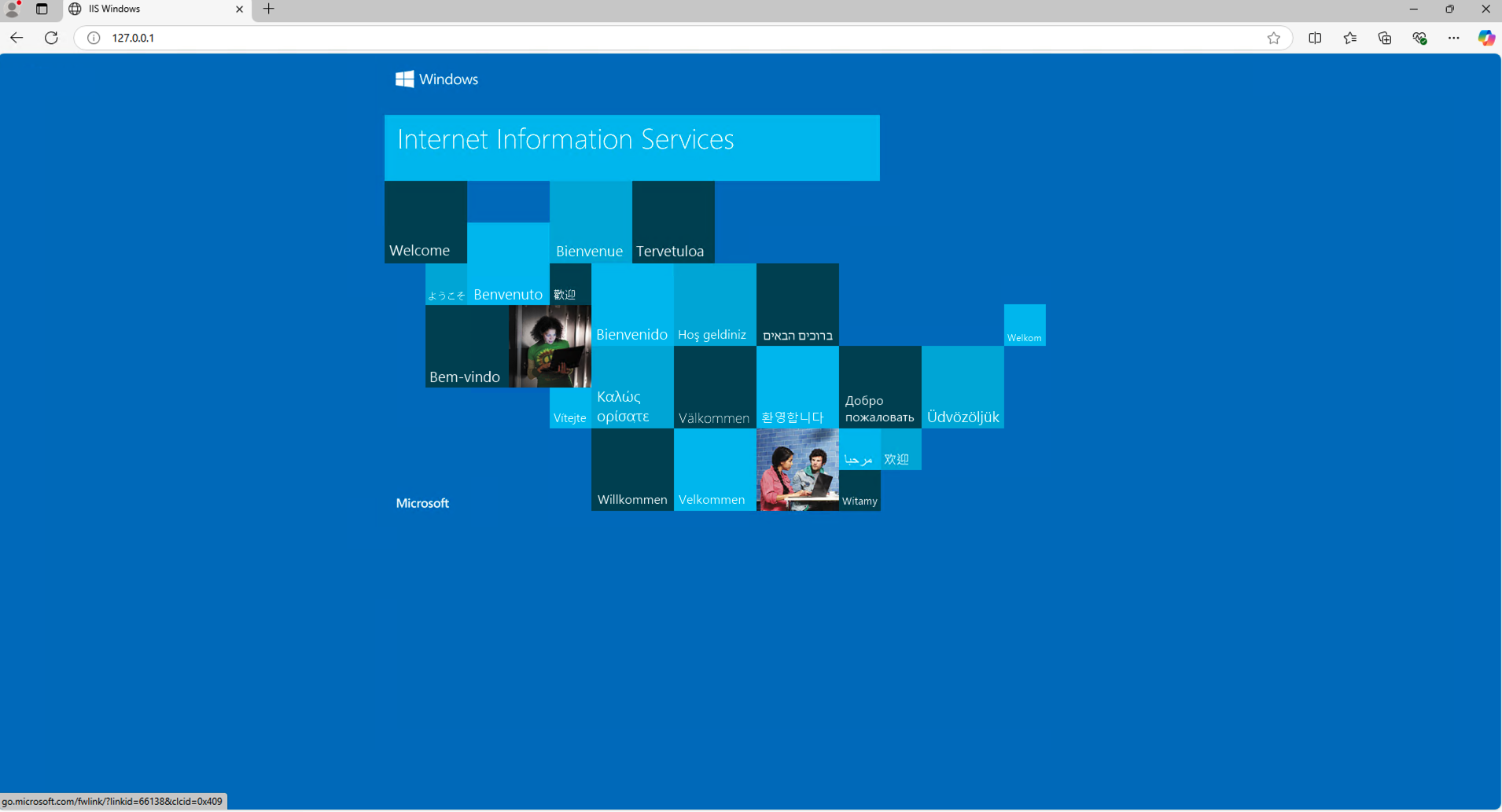
Task: Add this page to favorites with star icon
Action: tap(1274, 38)
